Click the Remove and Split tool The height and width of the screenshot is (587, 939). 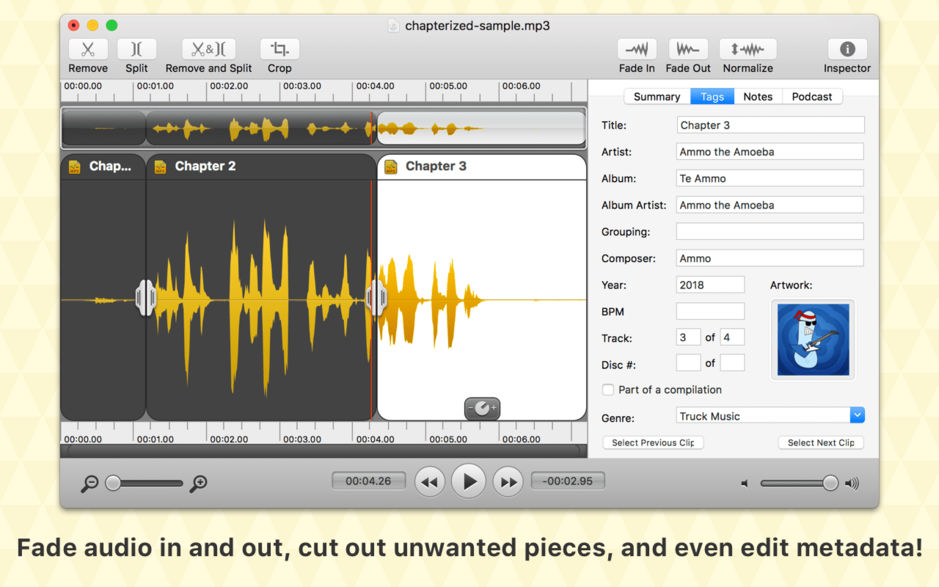point(208,49)
